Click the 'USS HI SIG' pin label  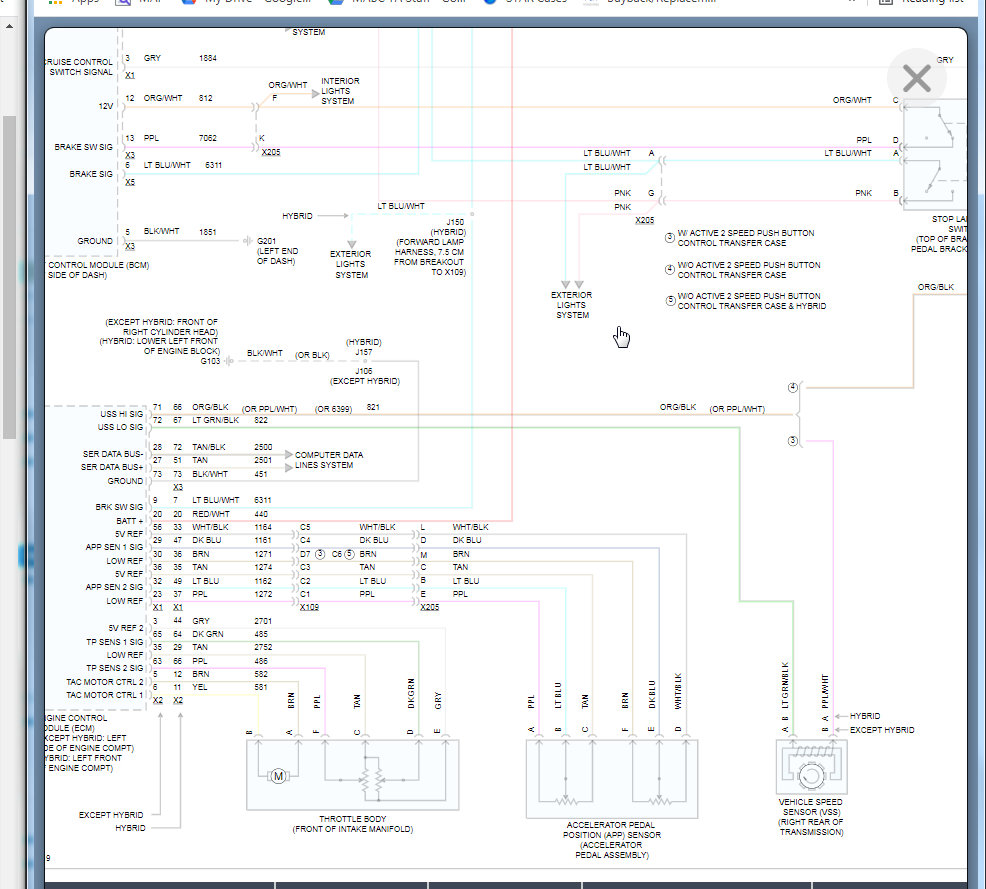[121, 414]
